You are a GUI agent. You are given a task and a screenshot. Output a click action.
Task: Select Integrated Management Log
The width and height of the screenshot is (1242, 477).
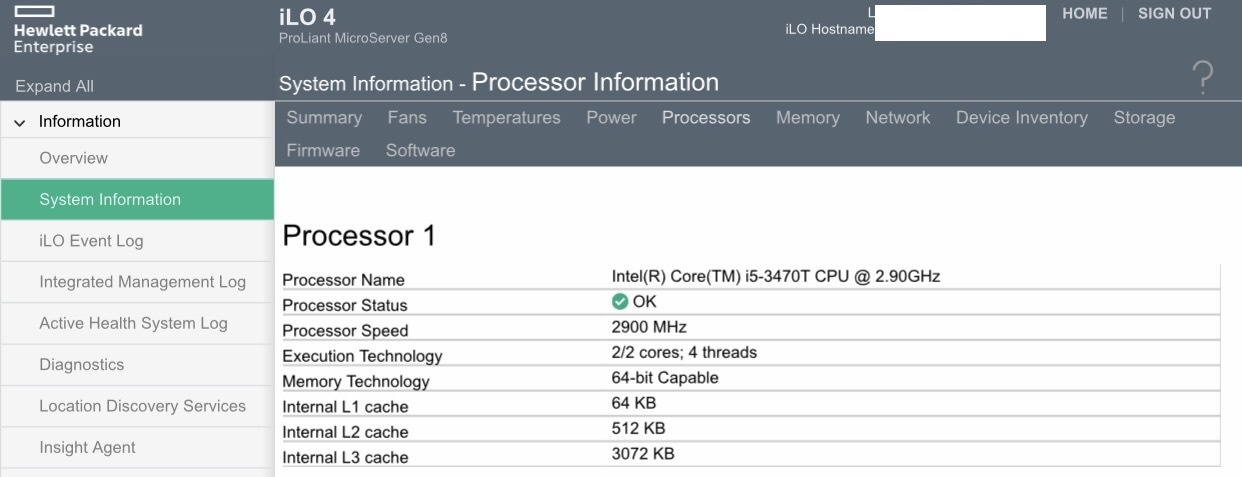click(142, 282)
